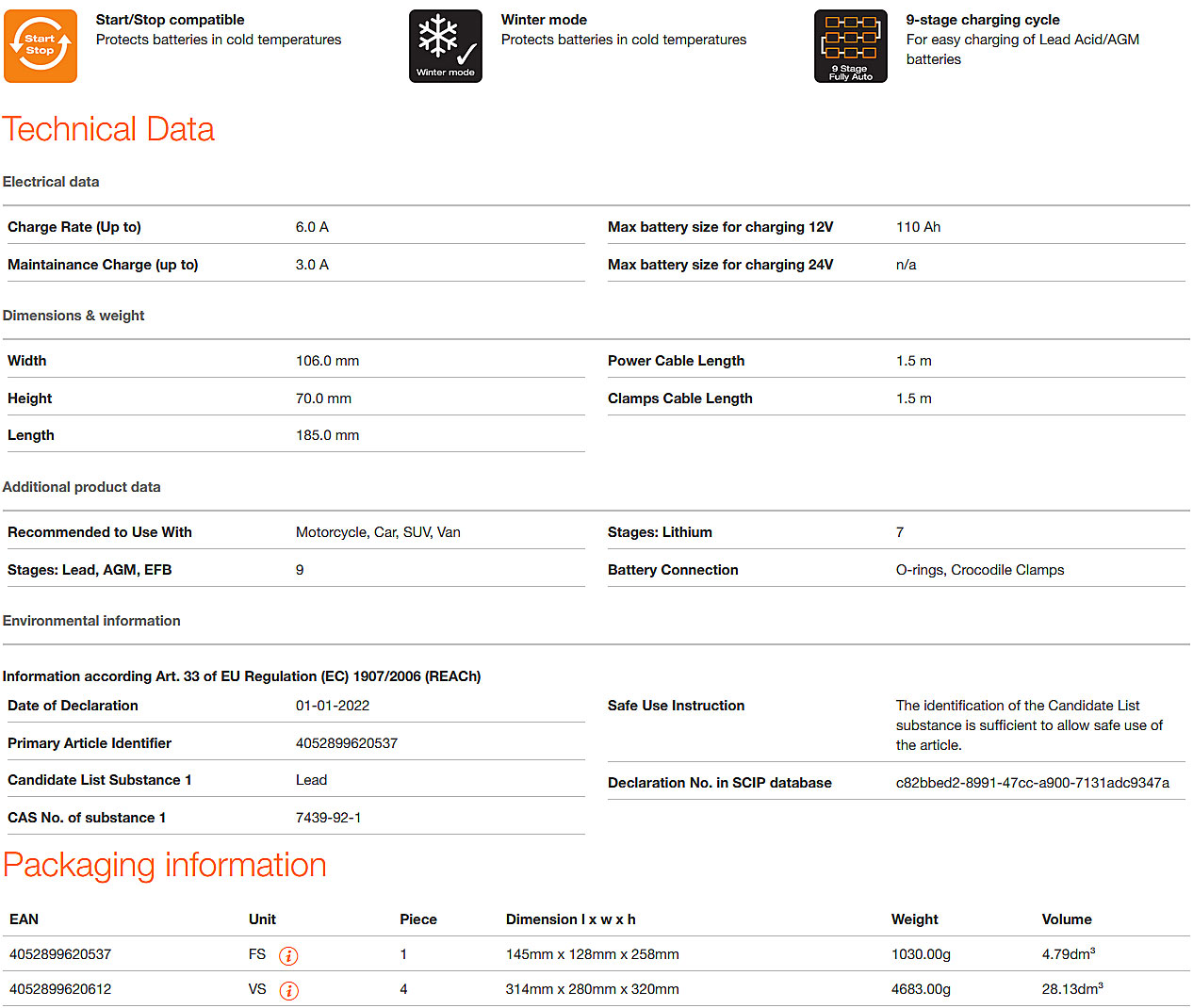
Task: Click the "Winter mode" feature title text
Action: click(544, 20)
